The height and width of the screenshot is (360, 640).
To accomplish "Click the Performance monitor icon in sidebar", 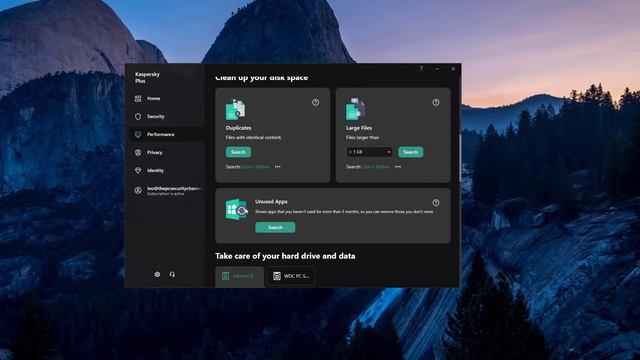I will tap(138, 134).
